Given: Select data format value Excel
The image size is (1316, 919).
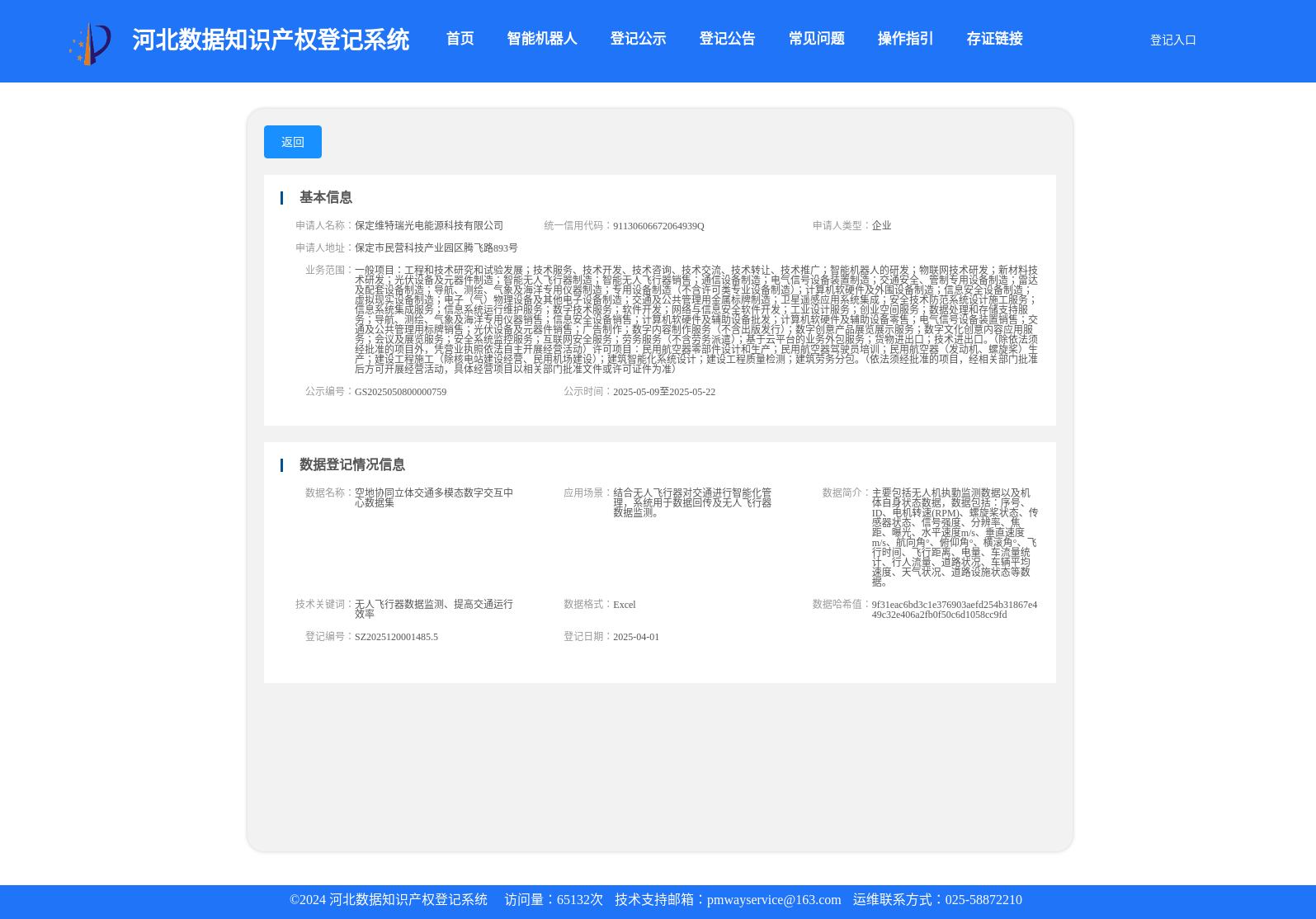Looking at the screenshot, I should [x=625, y=605].
